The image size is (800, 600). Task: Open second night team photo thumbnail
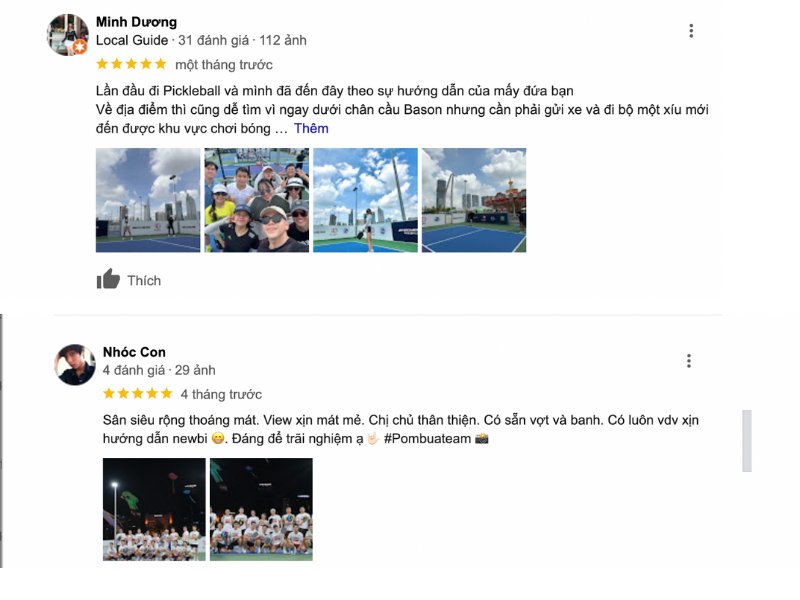261,509
